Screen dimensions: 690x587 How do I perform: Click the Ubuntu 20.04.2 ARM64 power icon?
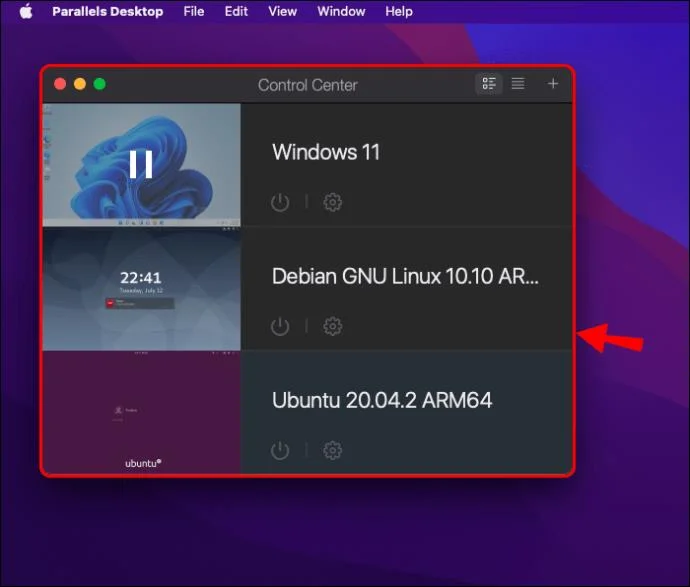pyautogui.click(x=280, y=451)
